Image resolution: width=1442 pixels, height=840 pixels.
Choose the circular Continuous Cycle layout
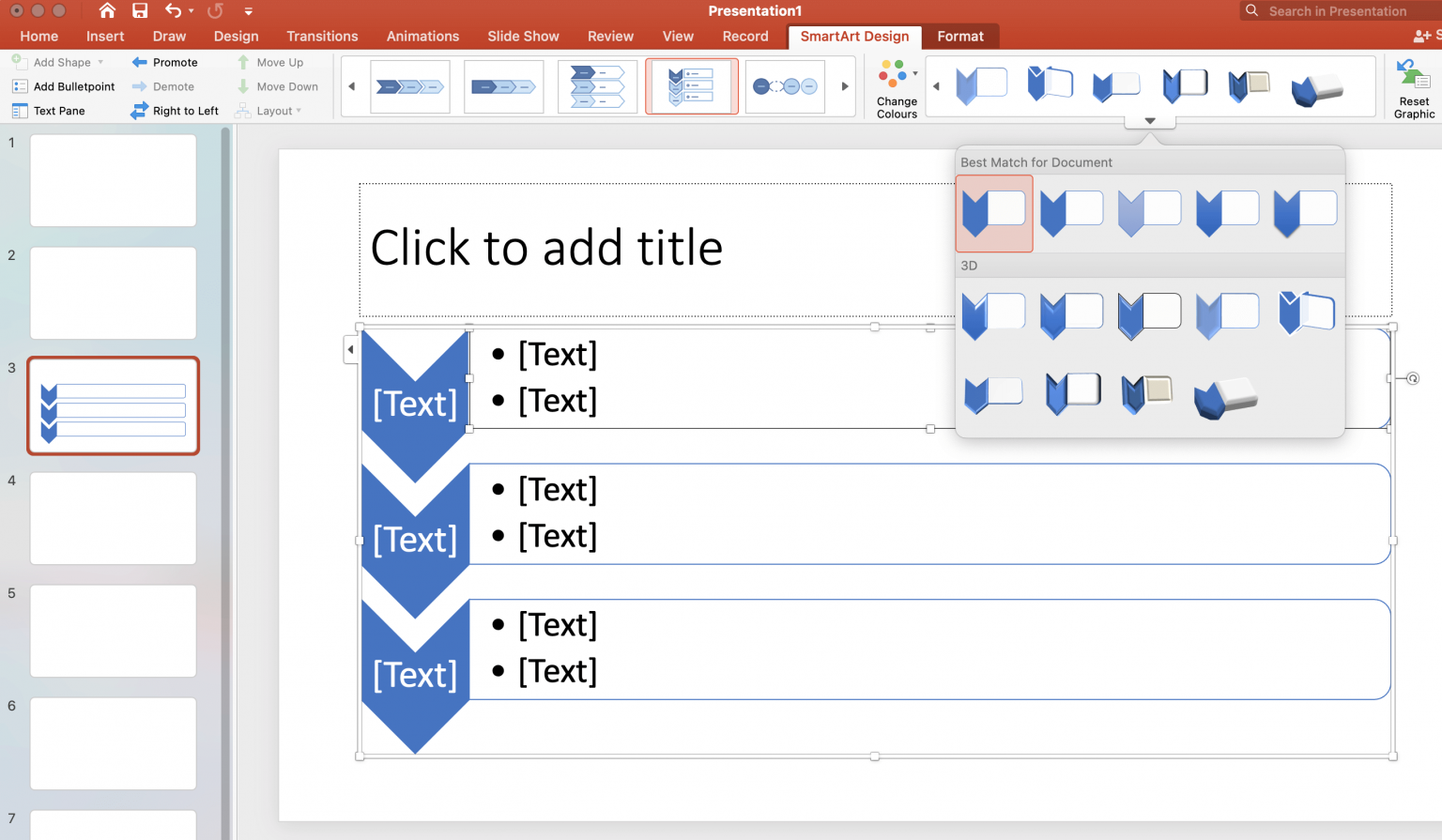click(785, 85)
